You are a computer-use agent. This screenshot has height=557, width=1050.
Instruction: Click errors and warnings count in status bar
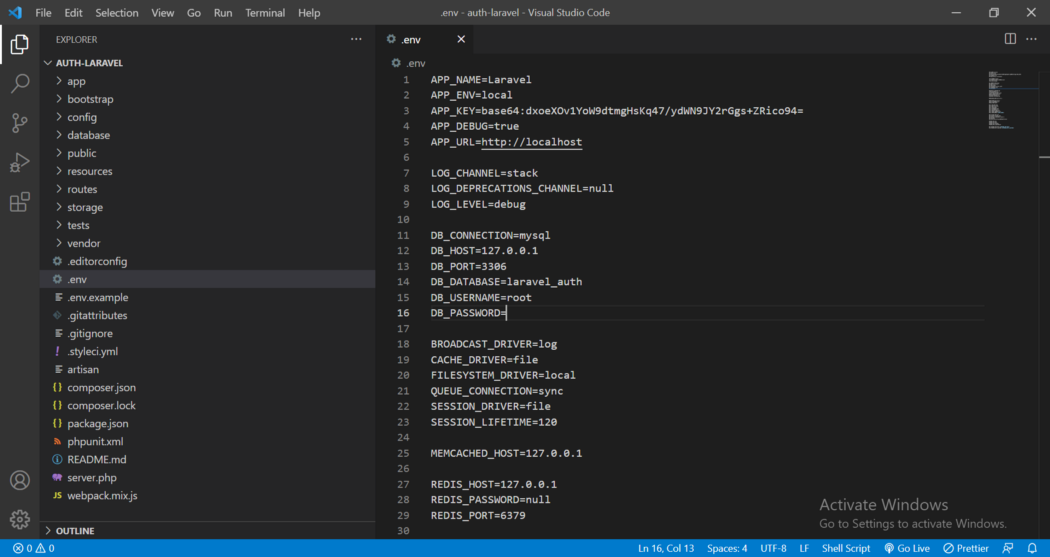tap(33, 548)
